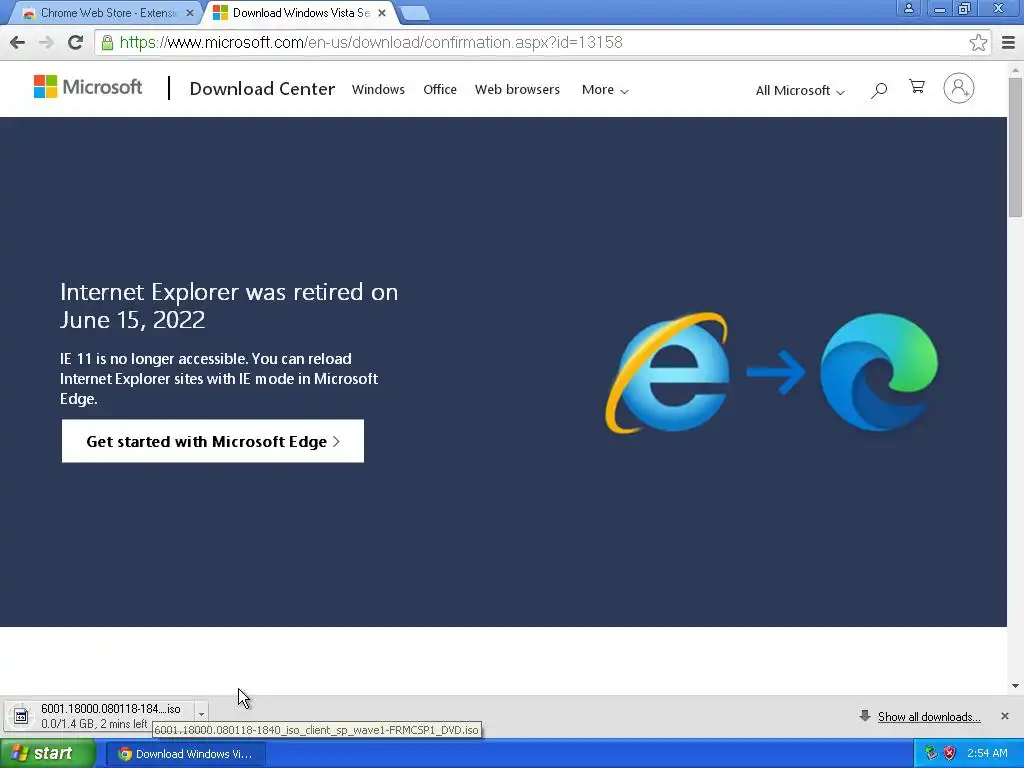The width and height of the screenshot is (1024, 768).
Task: Open a new tab with the new tab button
Action: 413,13
